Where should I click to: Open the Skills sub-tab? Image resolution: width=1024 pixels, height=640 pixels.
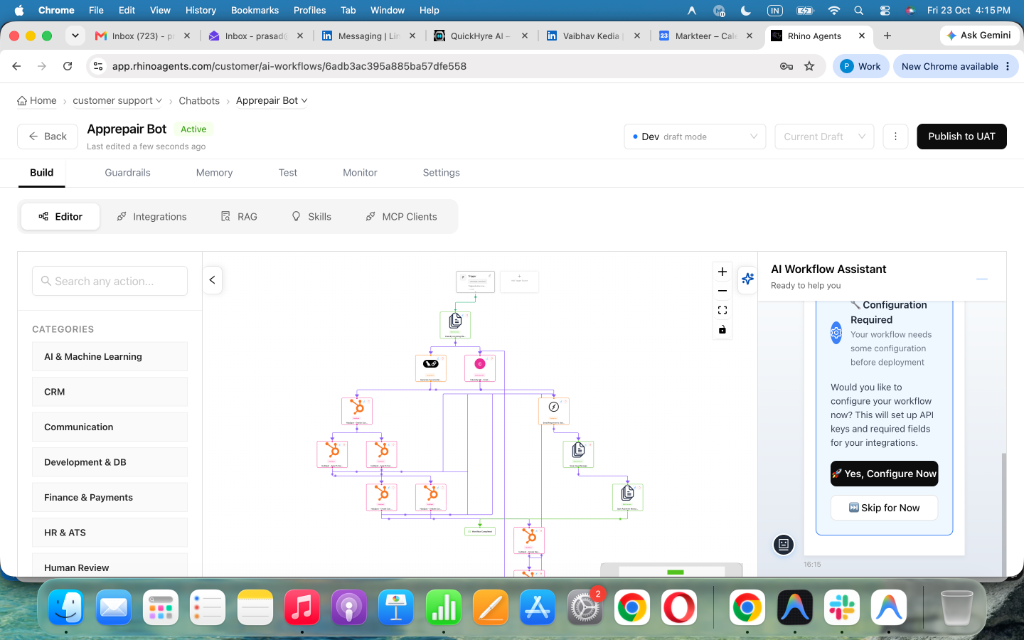[x=312, y=217]
